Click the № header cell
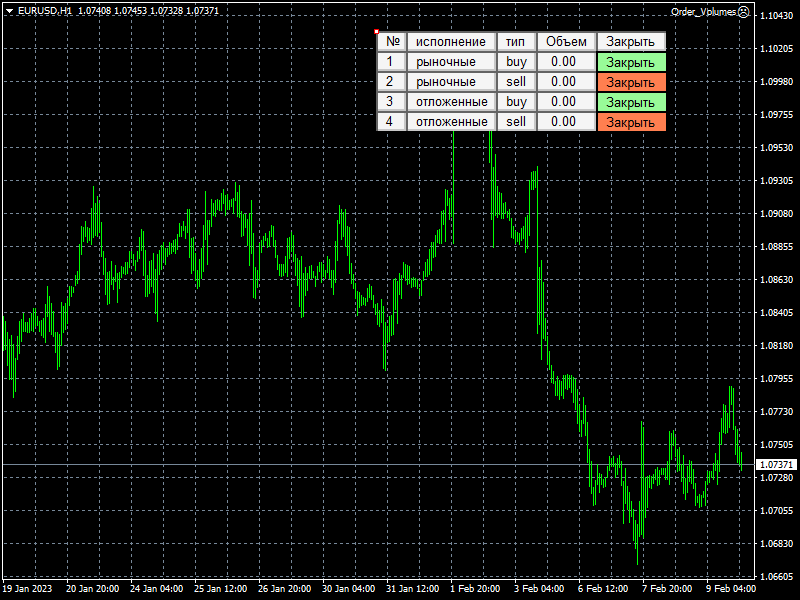Image resolution: width=800 pixels, height=600 pixels. point(391,42)
